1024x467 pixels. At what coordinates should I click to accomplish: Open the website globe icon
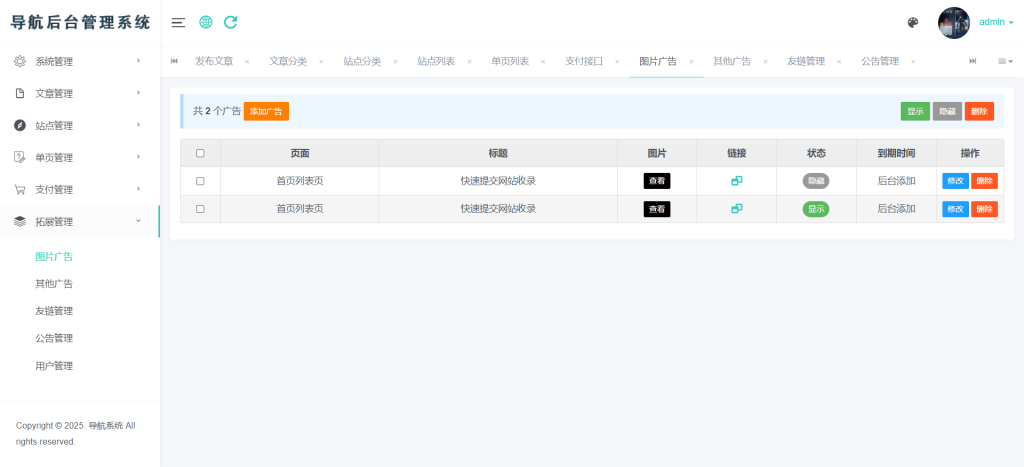pyautogui.click(x=206, y=22)
